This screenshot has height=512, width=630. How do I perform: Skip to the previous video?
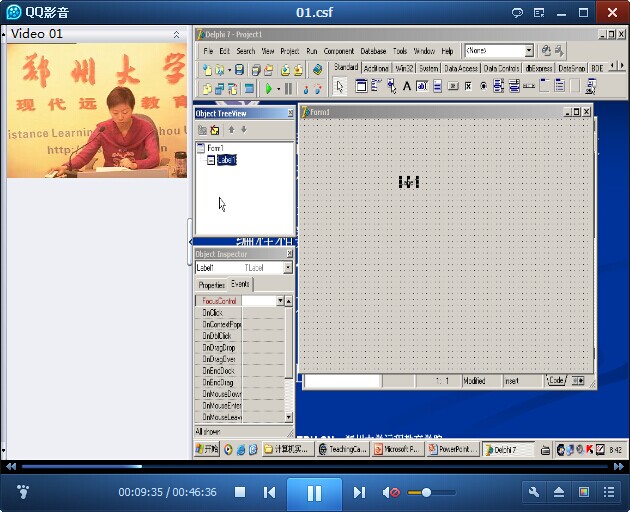270,492
